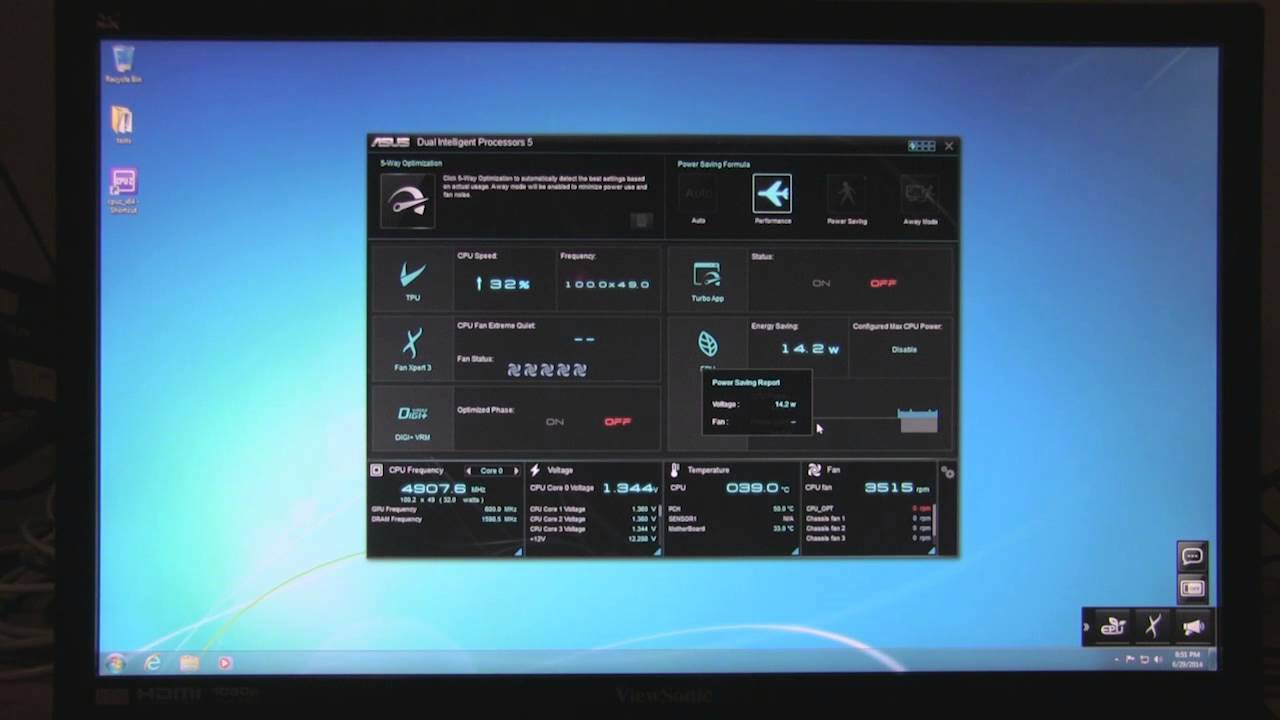Image resolution: width=1280 pixels, height=720 pixels.
Task: Open the Fan Xpert shortcut in mini bar
Action: point(1153,627)
